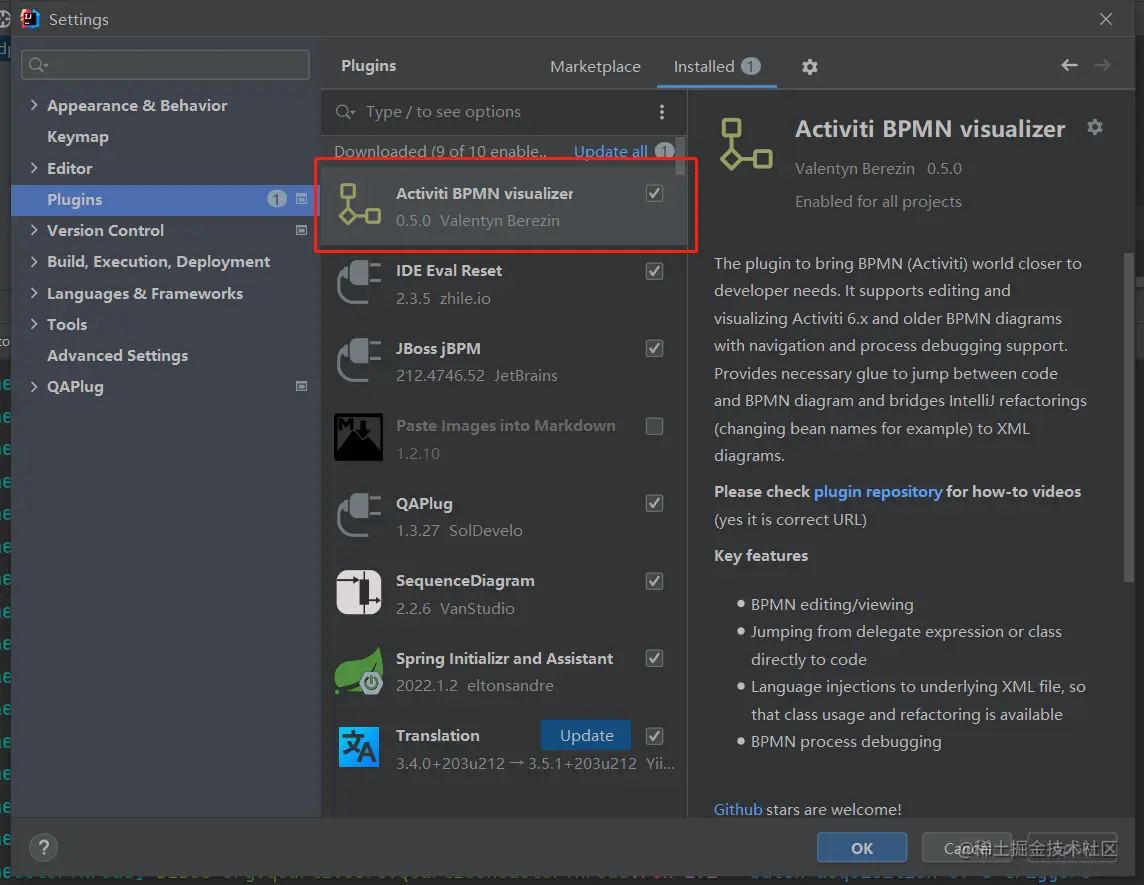The height and width of the screenshot is (885, 1144).
Task: Click the QAPlug plugin icon
Action: coord(359,515)
